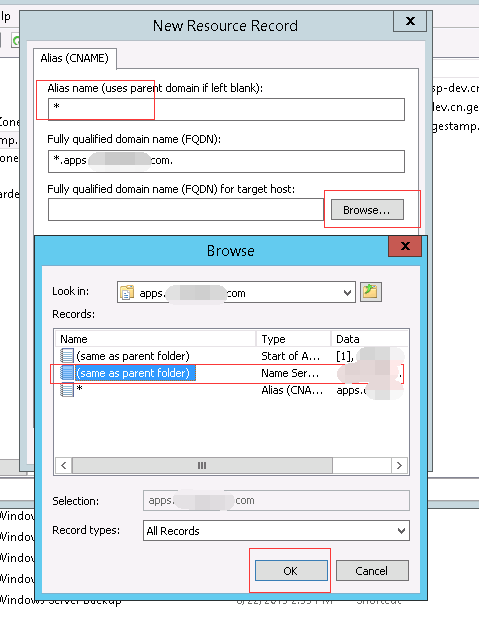Image resolution: width=479 pixels, height=642 pixels.
Task: Click the FQDN field showing *.apps
Action: [x=226, y=161]
